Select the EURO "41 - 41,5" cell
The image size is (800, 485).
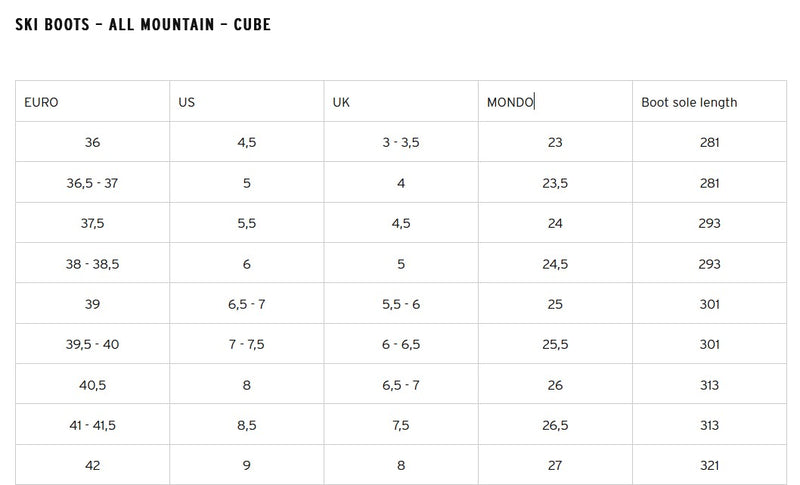click(93, 425)
